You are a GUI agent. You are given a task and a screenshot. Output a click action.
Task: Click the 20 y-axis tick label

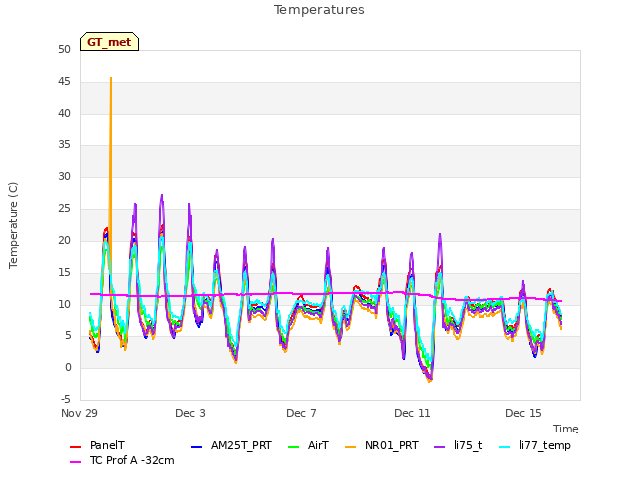pyautogui.click(x=64, y=241)
